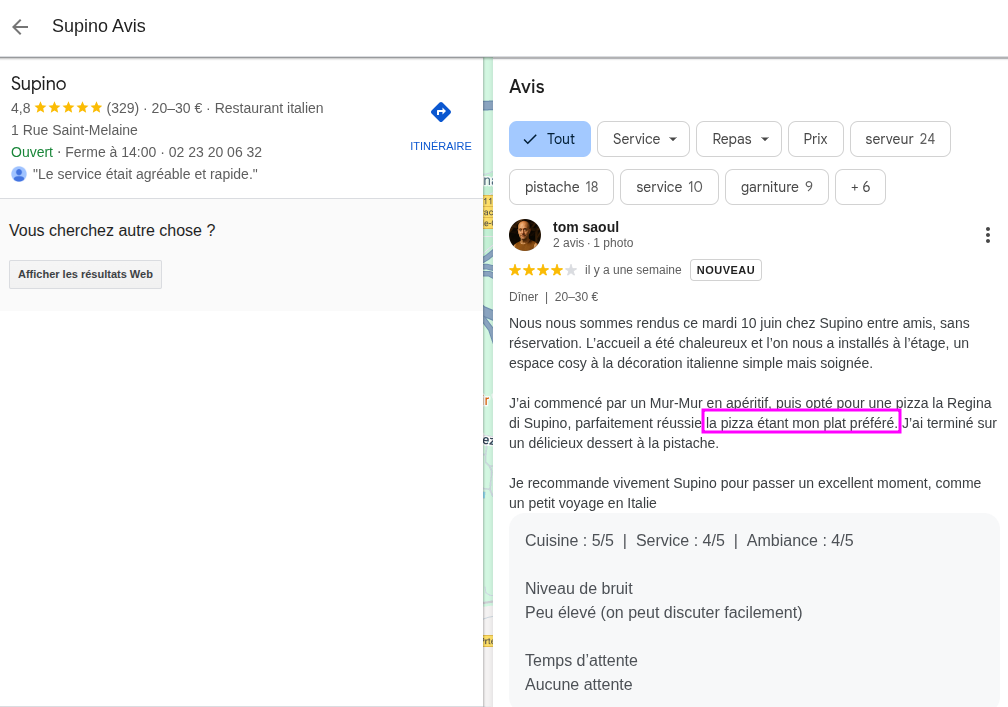
Task: Click the "Temps d'attente" label
Action: pyautogui.click(x=581, y=661)
